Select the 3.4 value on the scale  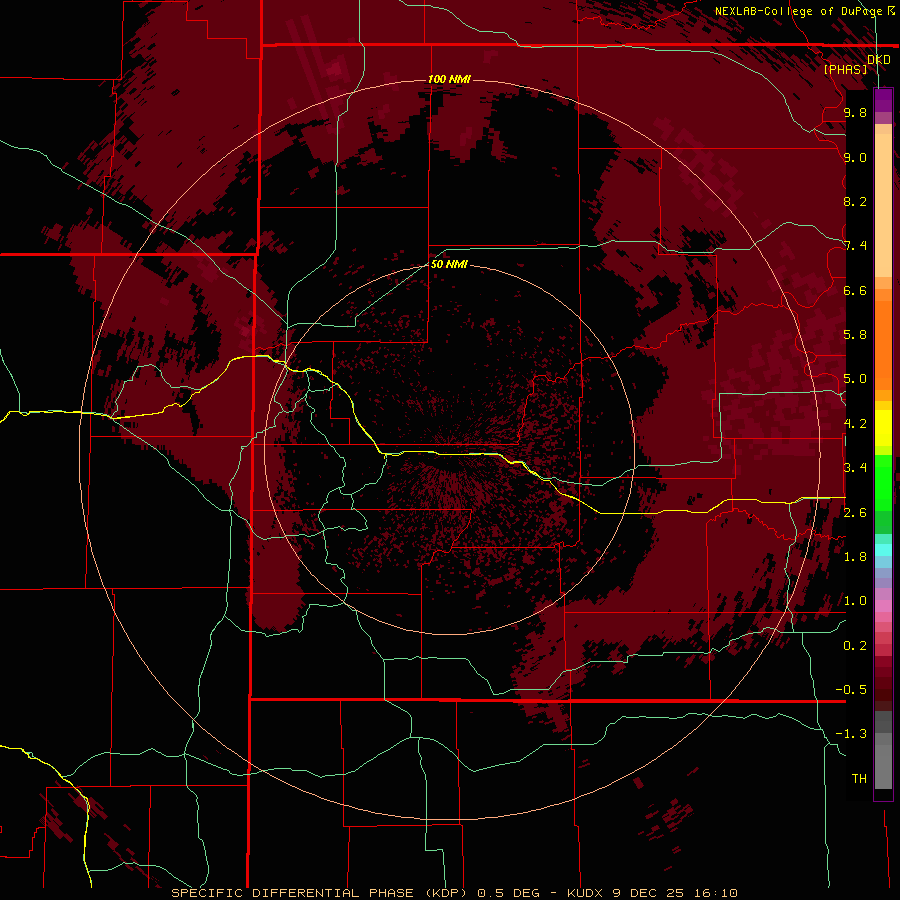(855, 468)
